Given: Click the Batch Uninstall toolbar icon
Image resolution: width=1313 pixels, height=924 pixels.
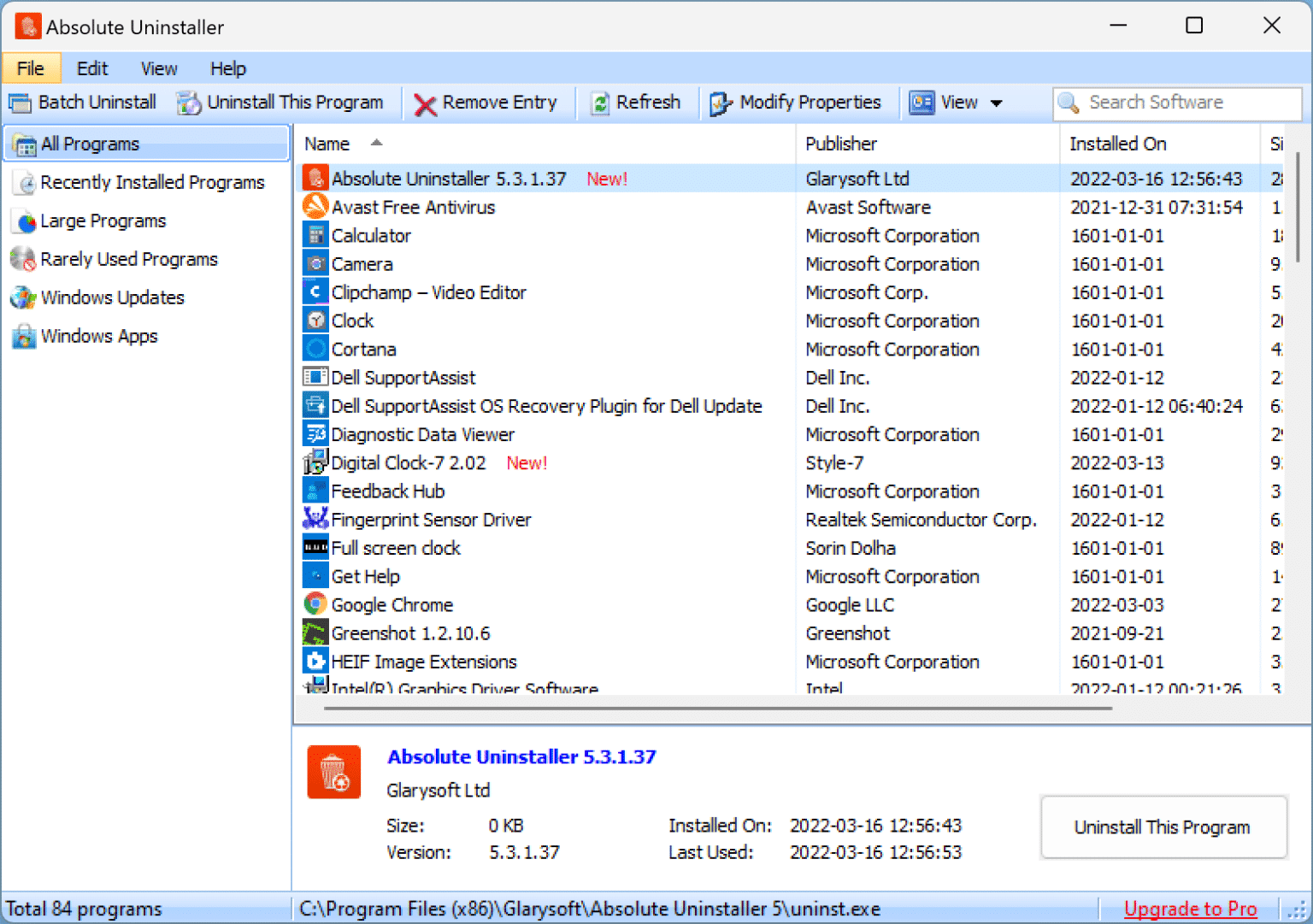Looking at the screenshot, I should tap(20, 103).
